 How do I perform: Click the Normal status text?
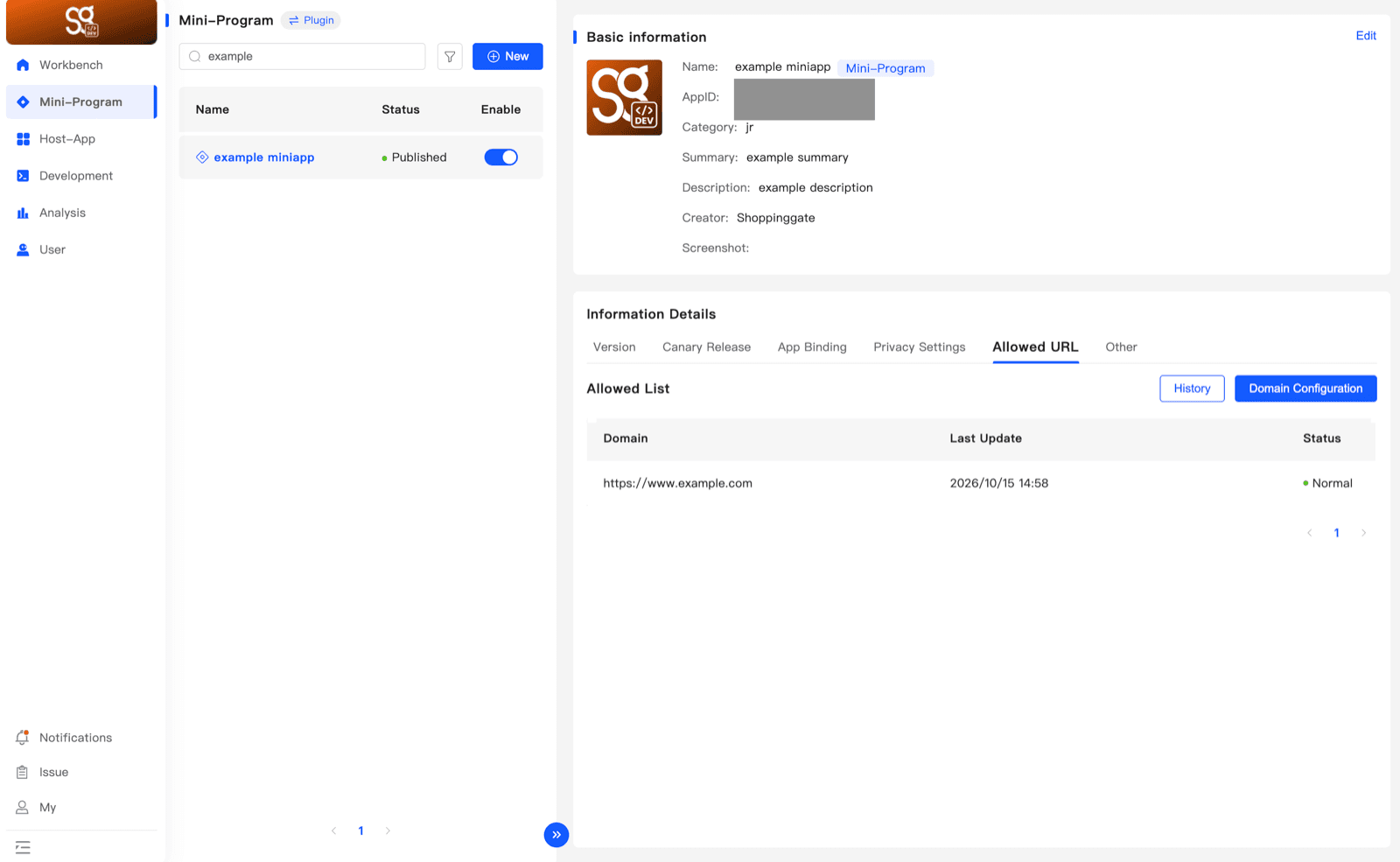click(1332, 483)
